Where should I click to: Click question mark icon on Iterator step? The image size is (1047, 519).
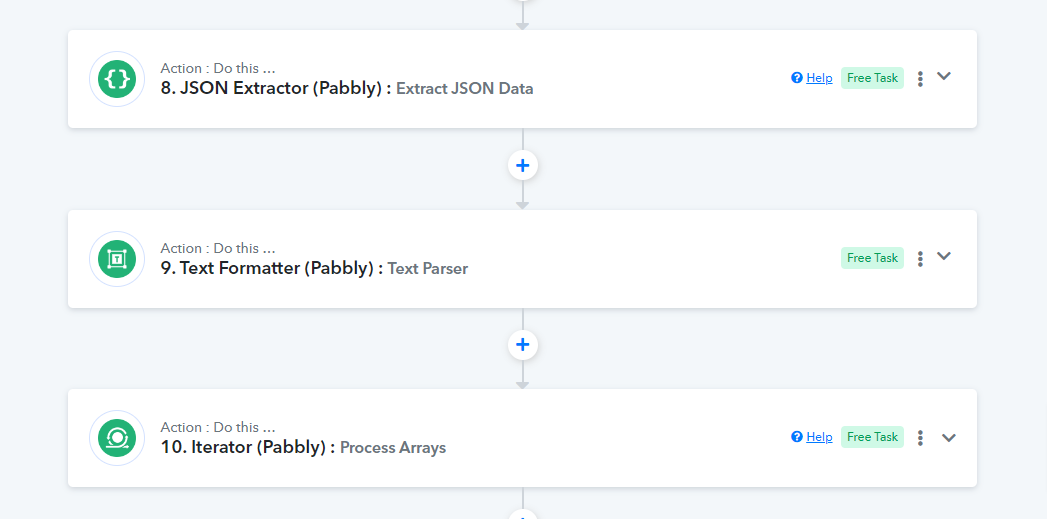(x=797, y=437)
